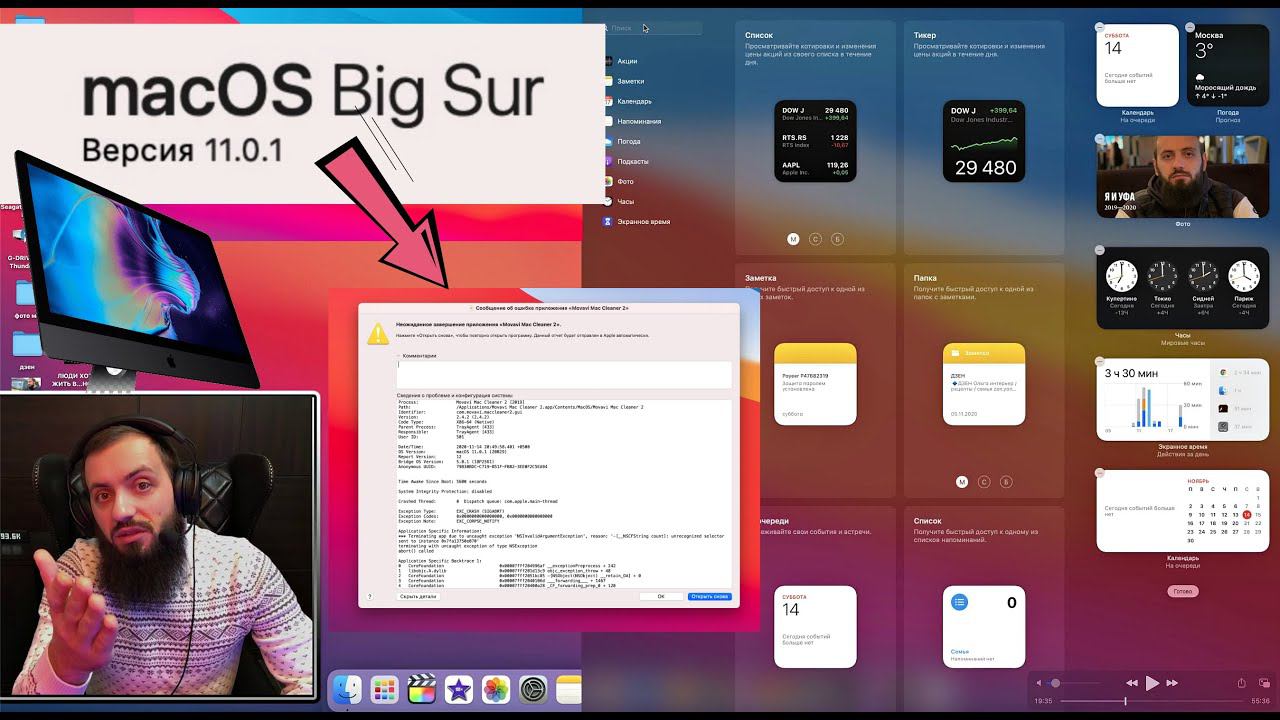The width and height of the screenshot is (1280, 720).
Task: Open iMovie star icon in Dock
Action: pos(458,689)
